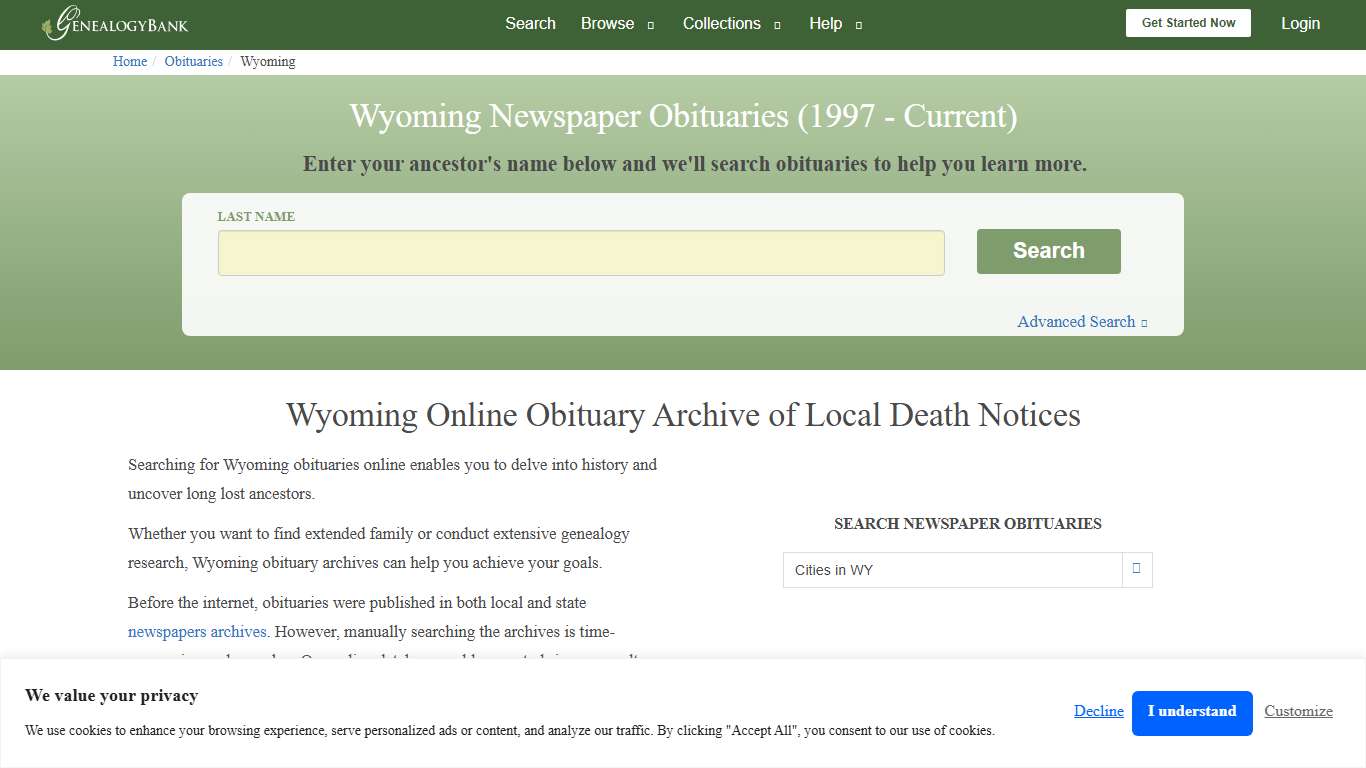Click the Get Started Now button

click(1188, 22)
